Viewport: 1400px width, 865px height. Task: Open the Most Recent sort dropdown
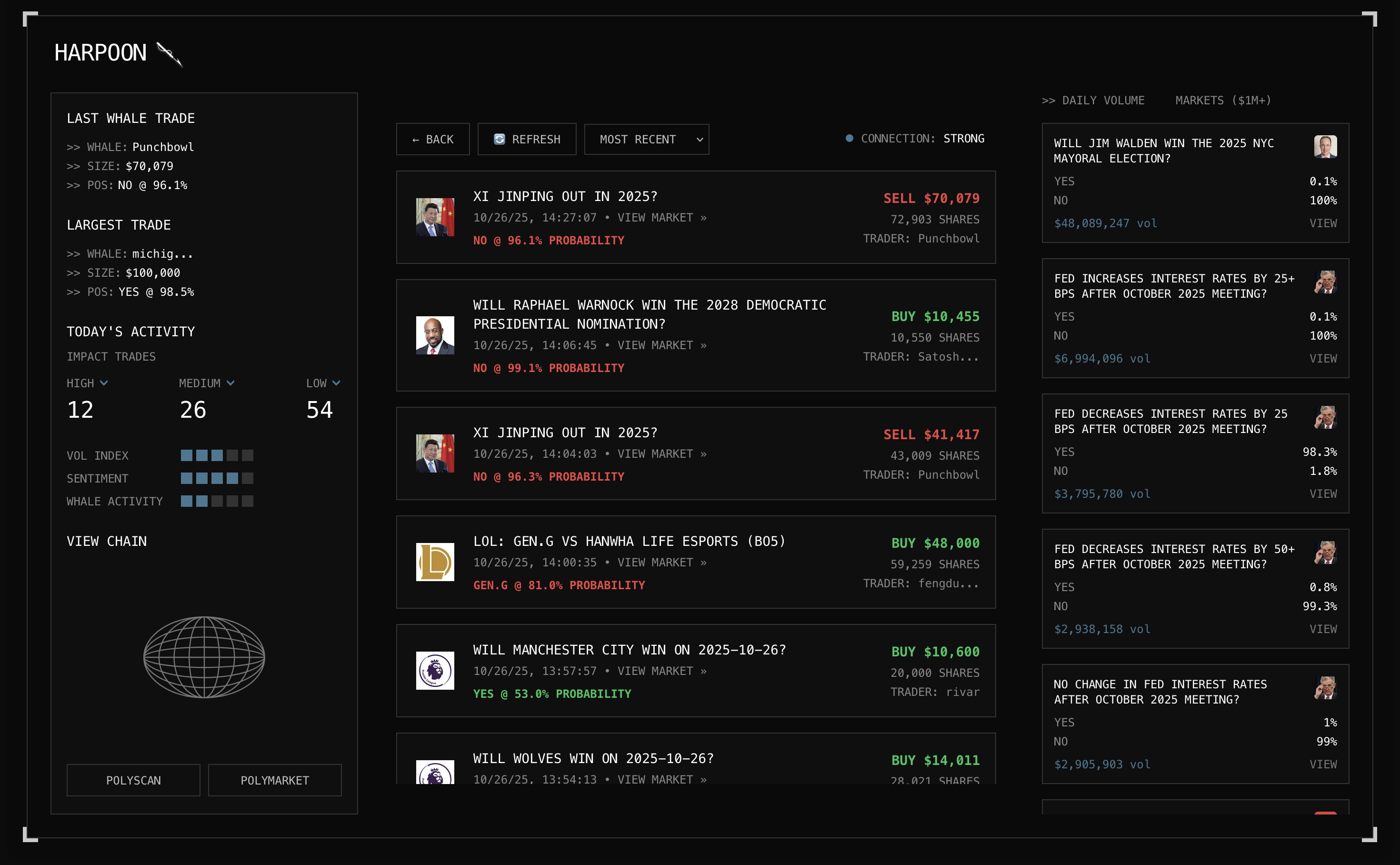click(646, 139)
